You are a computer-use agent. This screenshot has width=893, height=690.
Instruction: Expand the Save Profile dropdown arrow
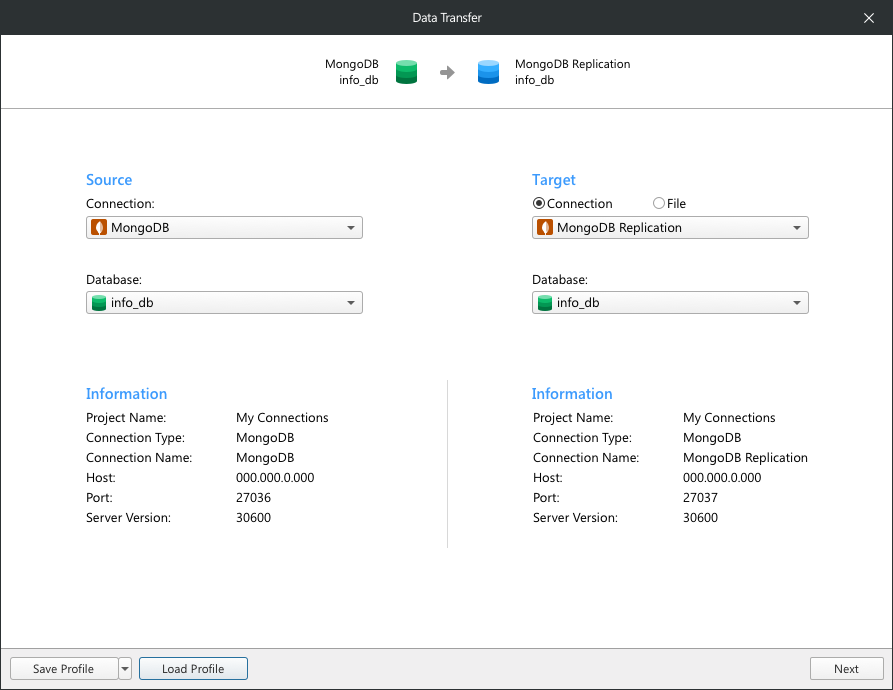125,668
